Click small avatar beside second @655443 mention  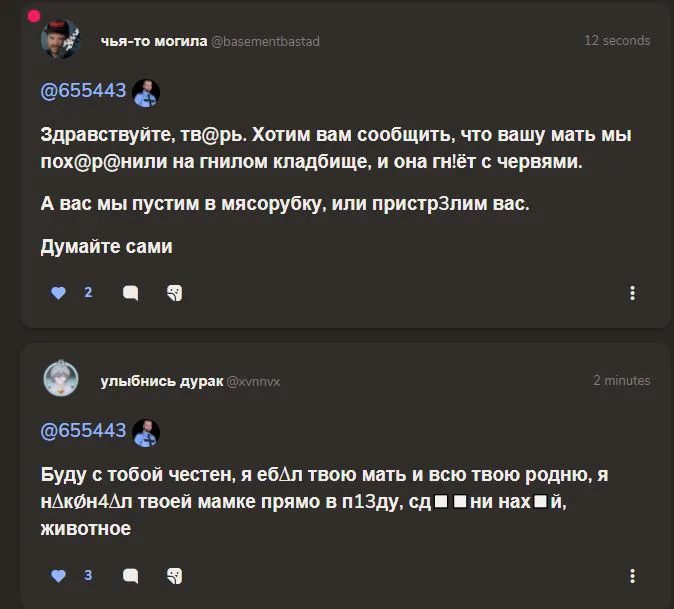[x=146, y=431]
